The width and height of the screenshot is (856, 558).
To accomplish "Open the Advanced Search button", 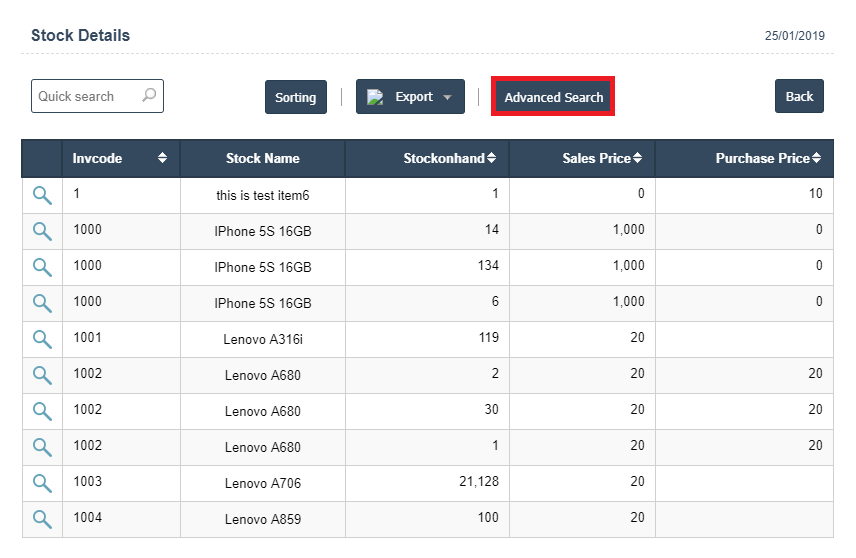I will coord(553,97).
